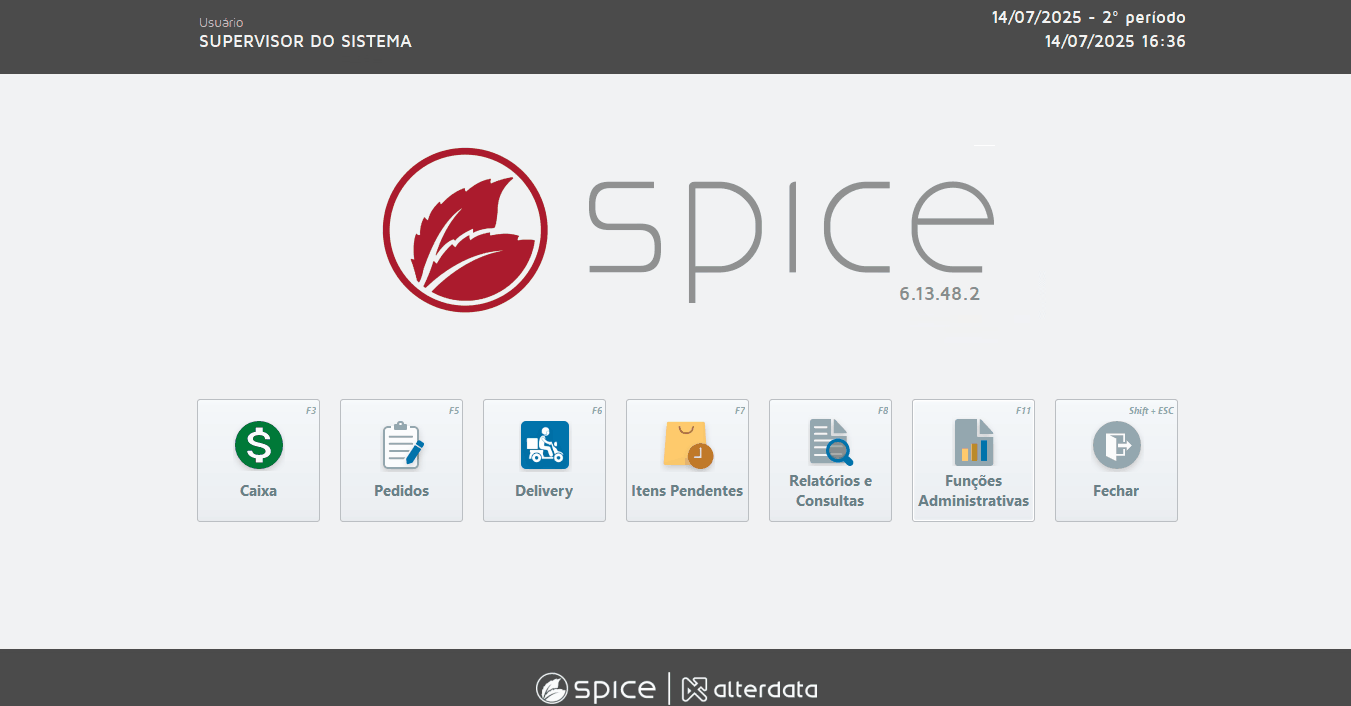
Task: Open Funções Administrativas chart icon
Action: pyautogui.click(x=973, y=442)
